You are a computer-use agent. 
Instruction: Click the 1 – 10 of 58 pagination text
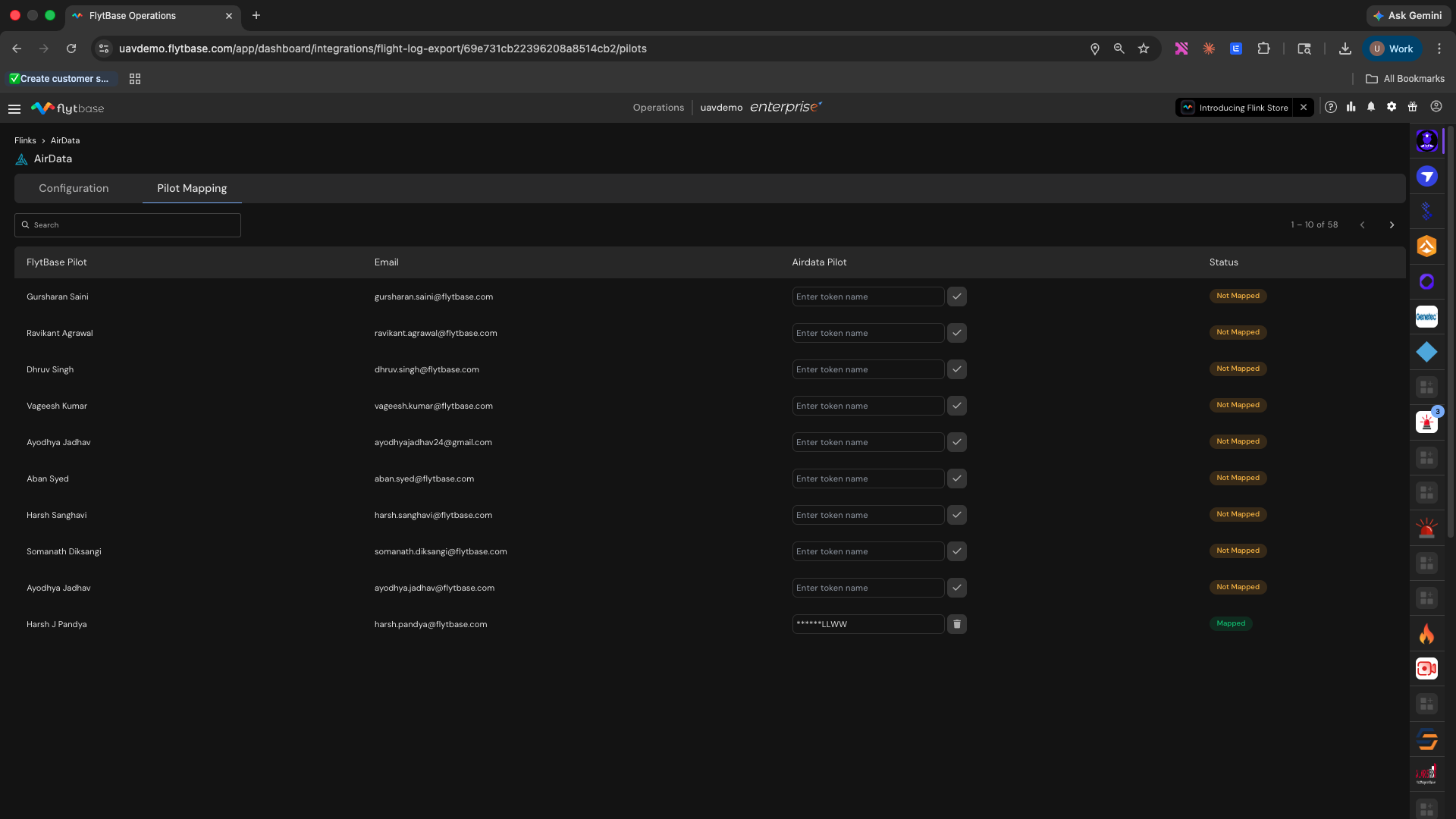coord(1314,225)
